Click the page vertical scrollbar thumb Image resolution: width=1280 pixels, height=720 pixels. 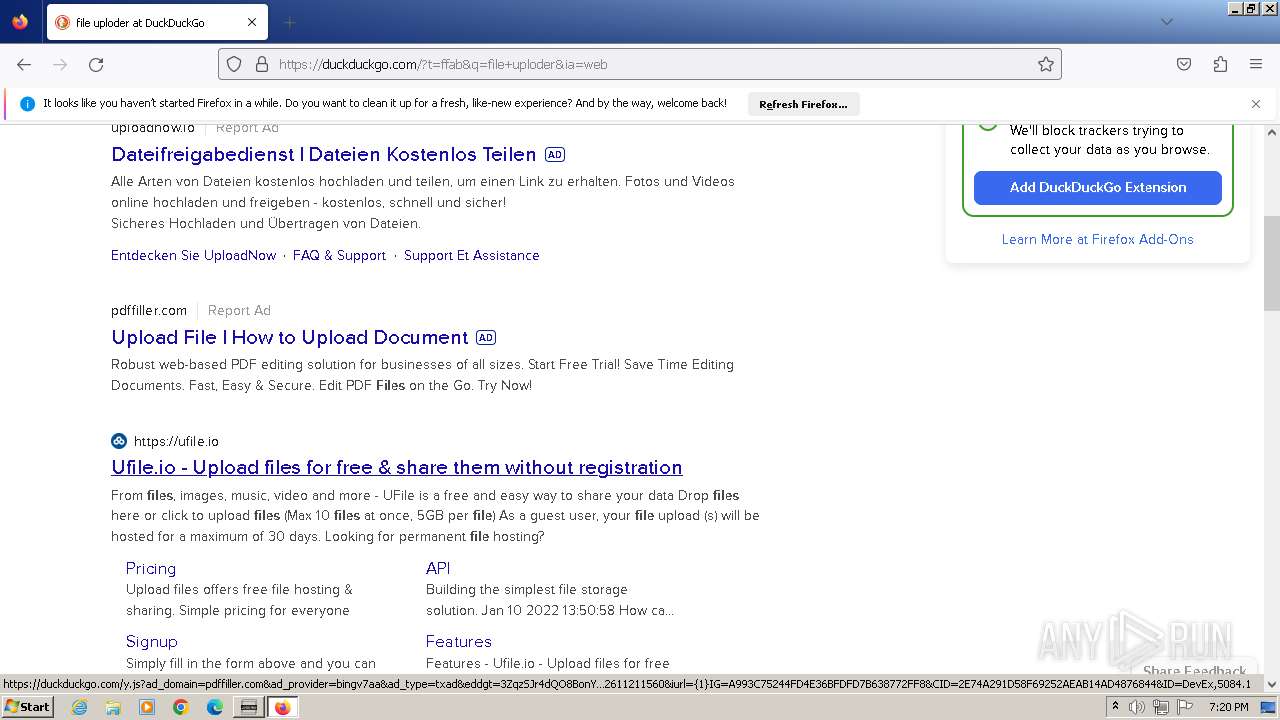tap(1272, 264)
